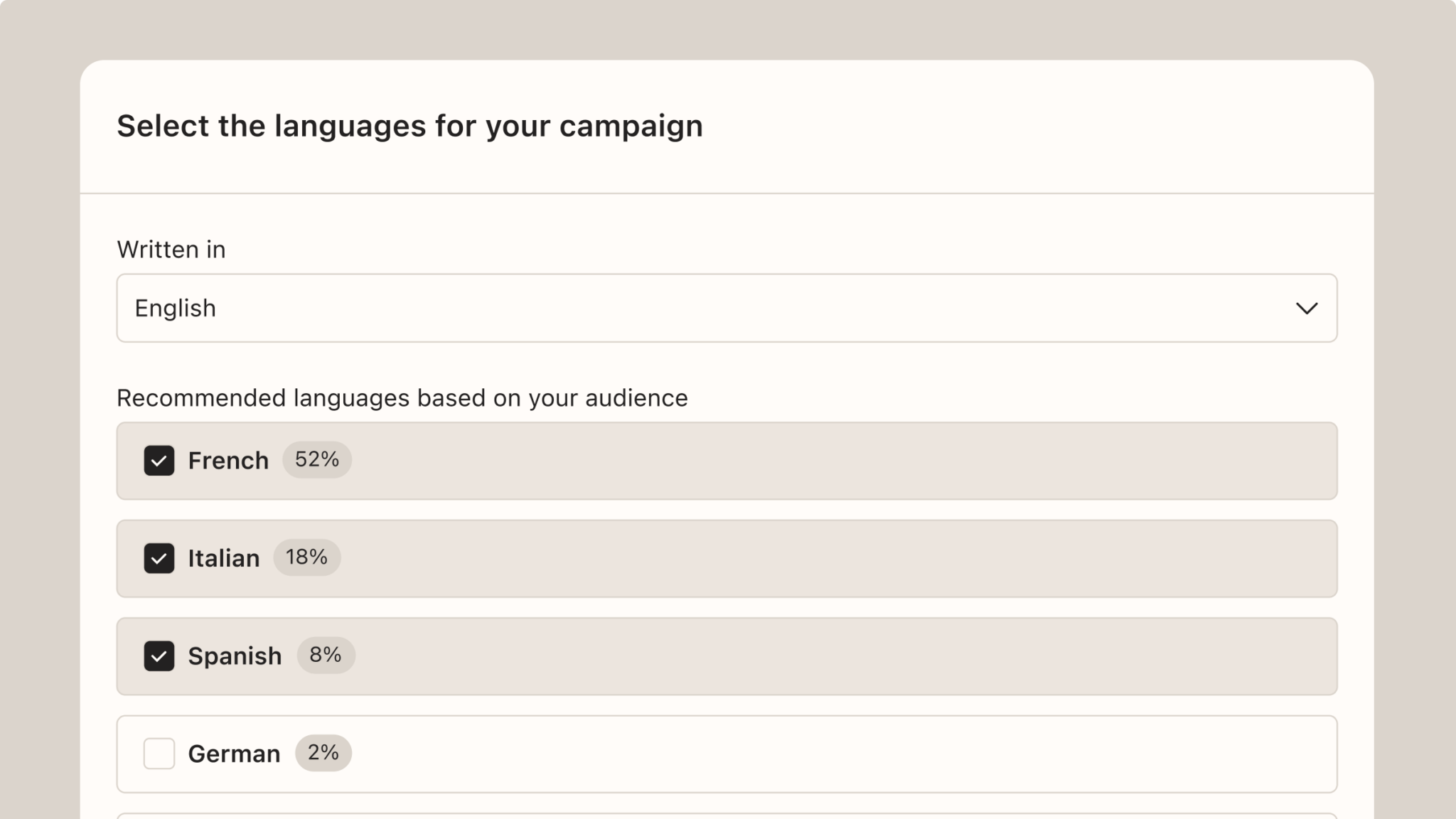Click the Select the languages heading

(x=410, y=126)
